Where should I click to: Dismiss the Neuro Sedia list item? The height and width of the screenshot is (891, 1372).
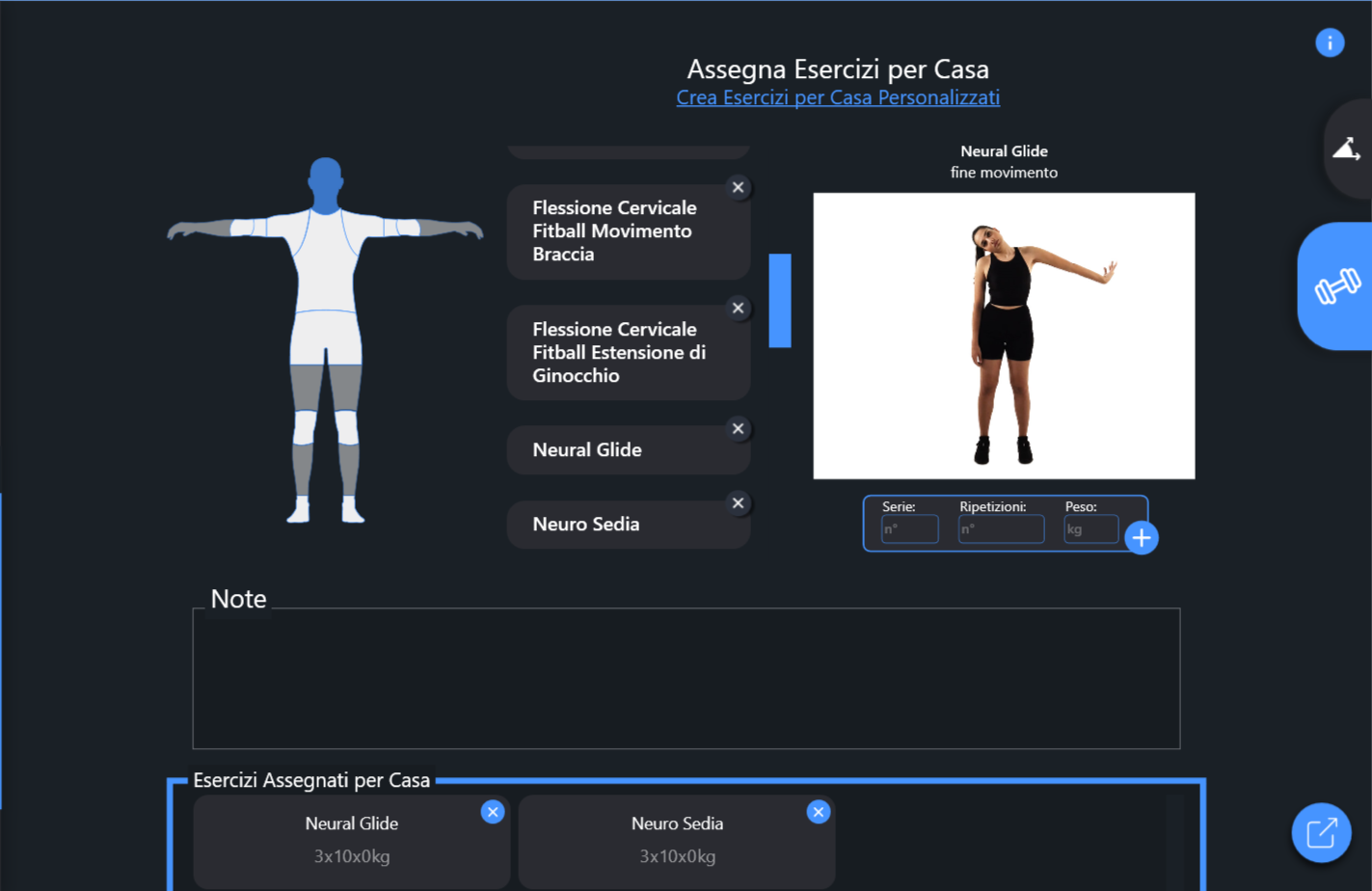pos(738,502)
